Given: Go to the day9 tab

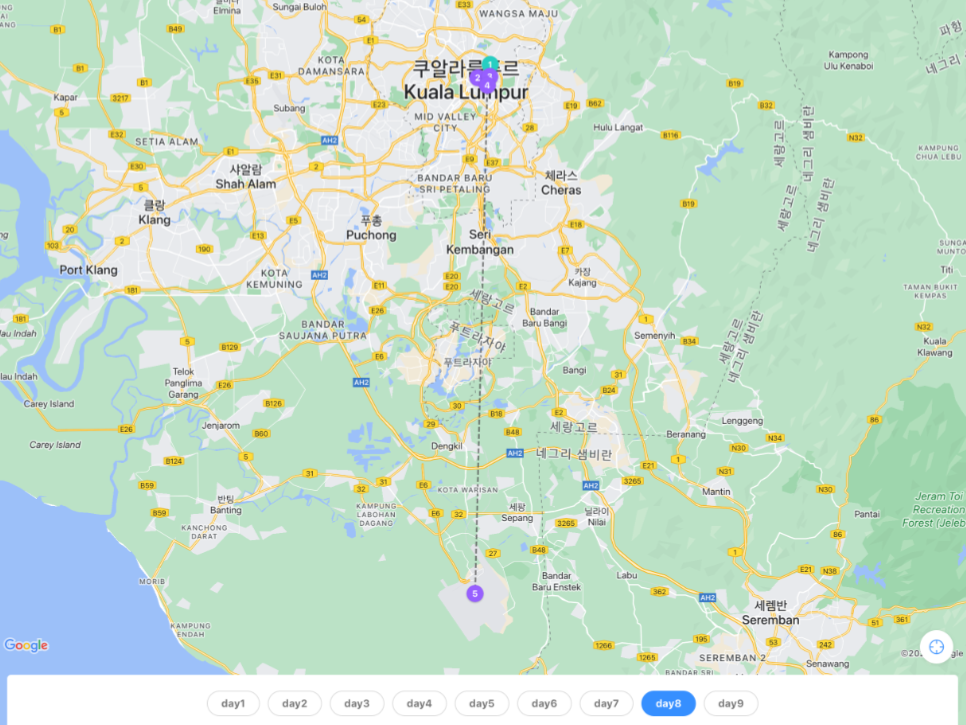Looking at the screenshot, I should (x=731, y=703).
